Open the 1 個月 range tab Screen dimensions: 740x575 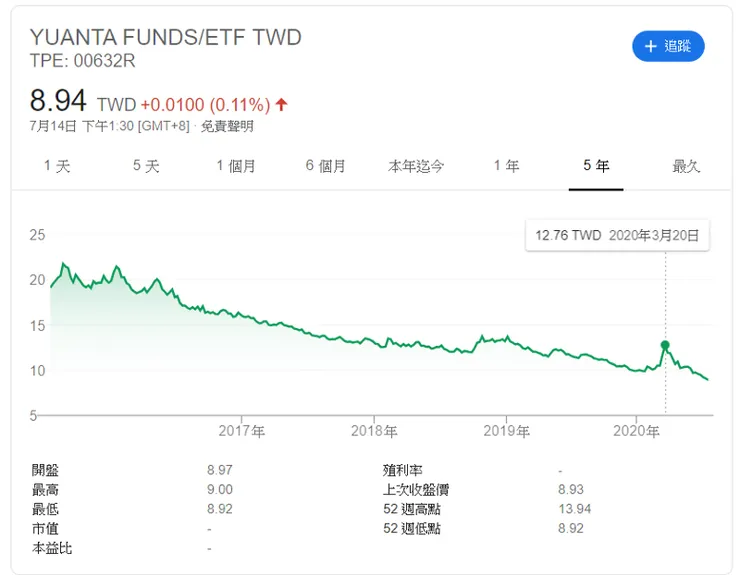[236, 166]
